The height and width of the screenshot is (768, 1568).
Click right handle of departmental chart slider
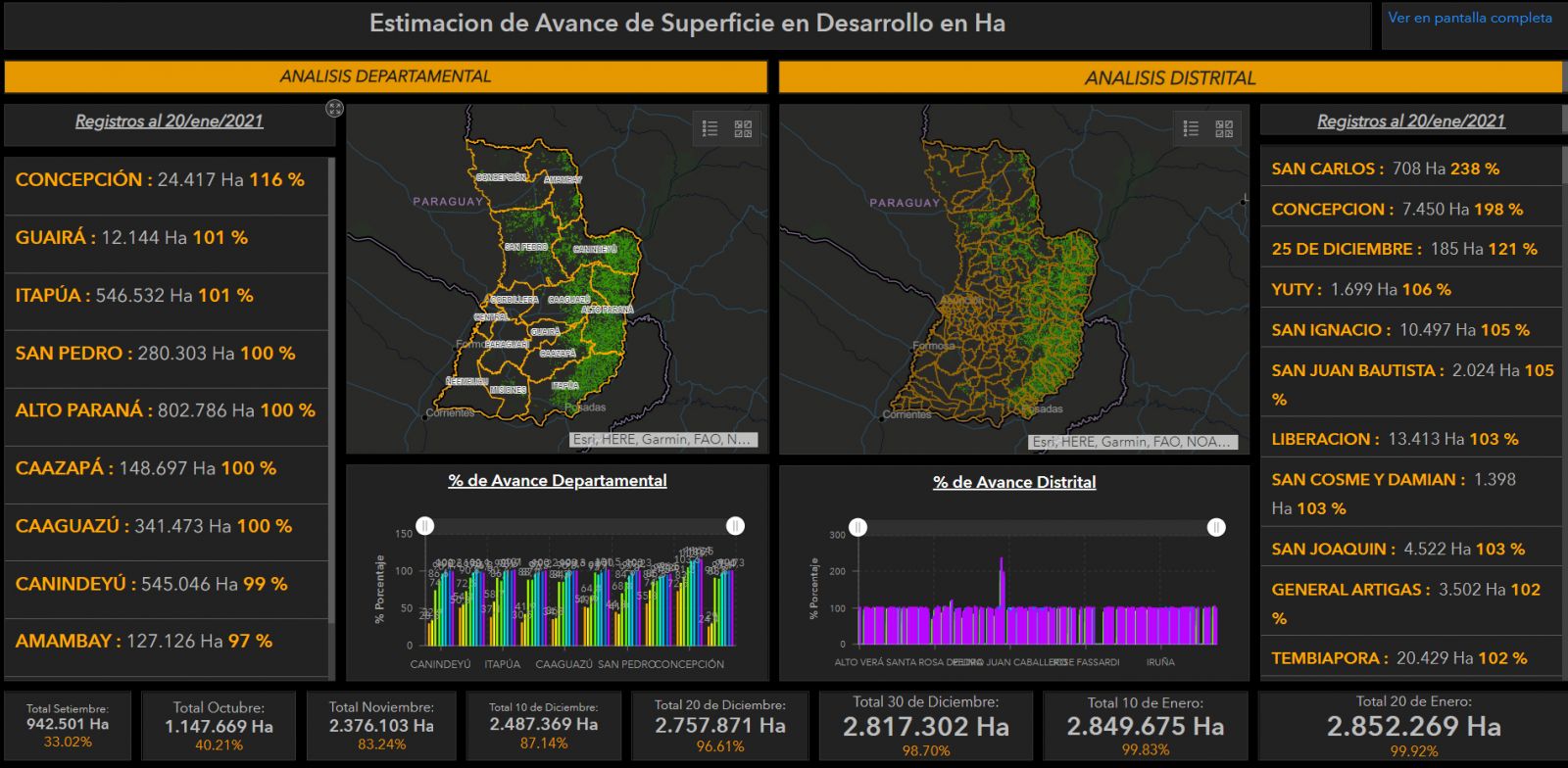(735, 526)
